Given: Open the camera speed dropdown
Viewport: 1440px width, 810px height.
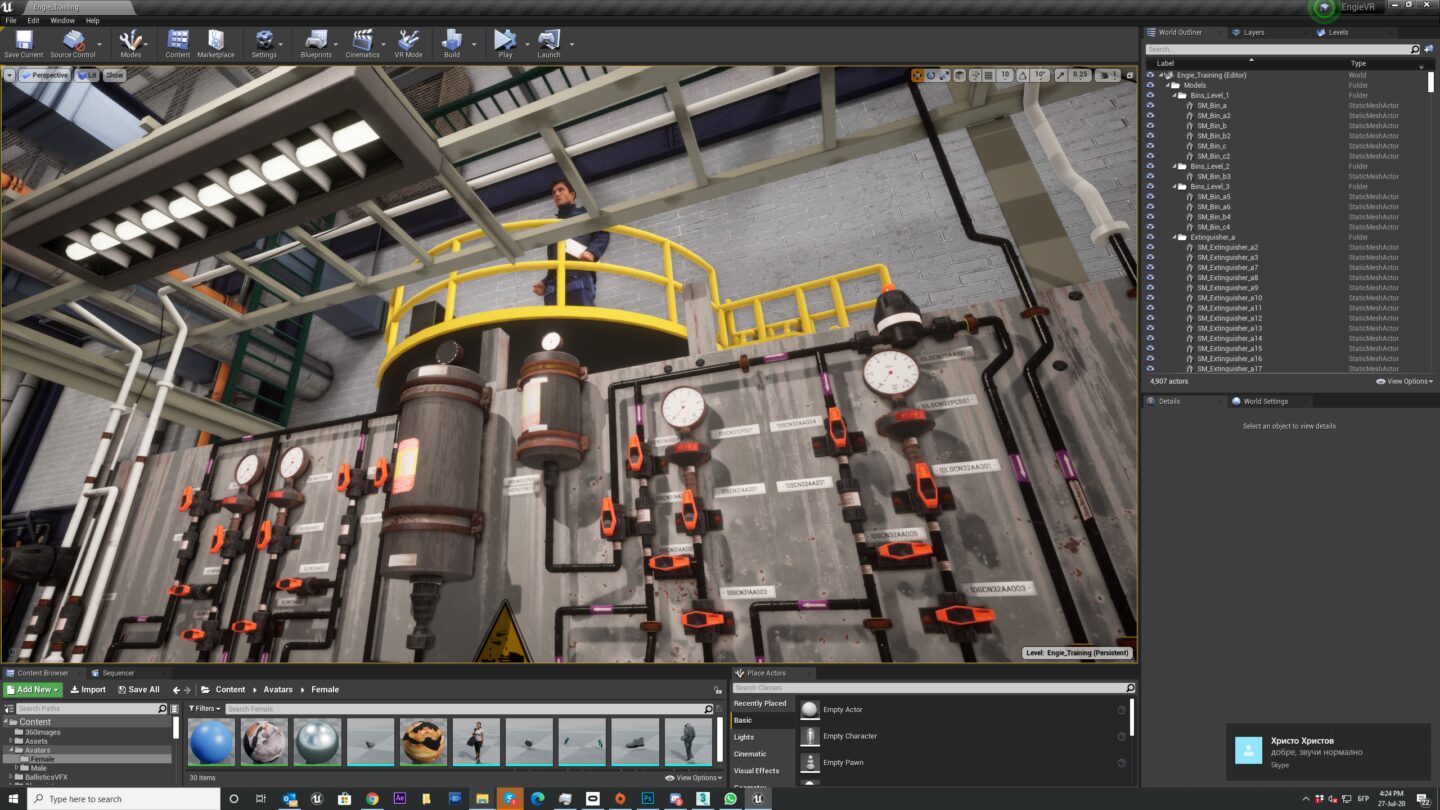Looking at the screenshot, I should point(1107,75).
